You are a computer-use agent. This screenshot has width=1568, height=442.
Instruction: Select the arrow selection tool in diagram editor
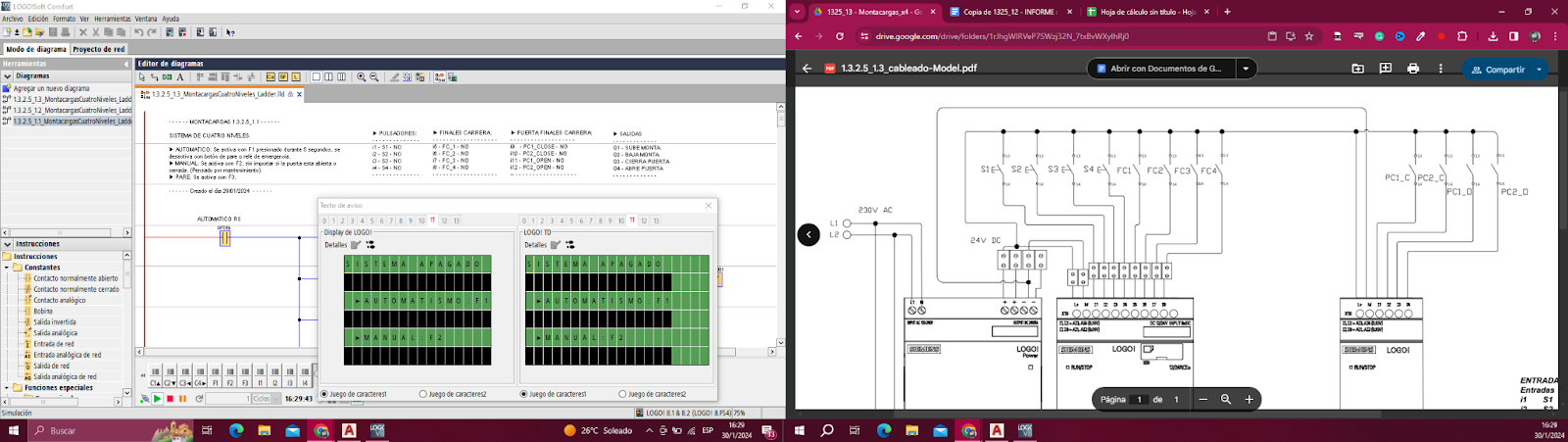[142, 76]
